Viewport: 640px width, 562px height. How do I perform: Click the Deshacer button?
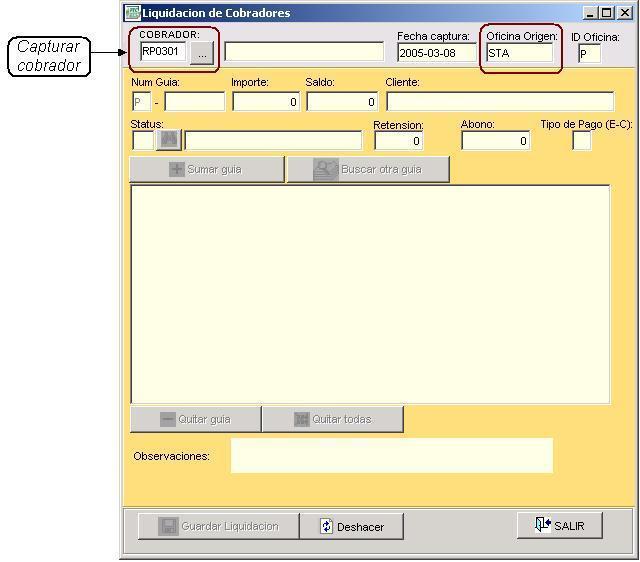(353, 526)
